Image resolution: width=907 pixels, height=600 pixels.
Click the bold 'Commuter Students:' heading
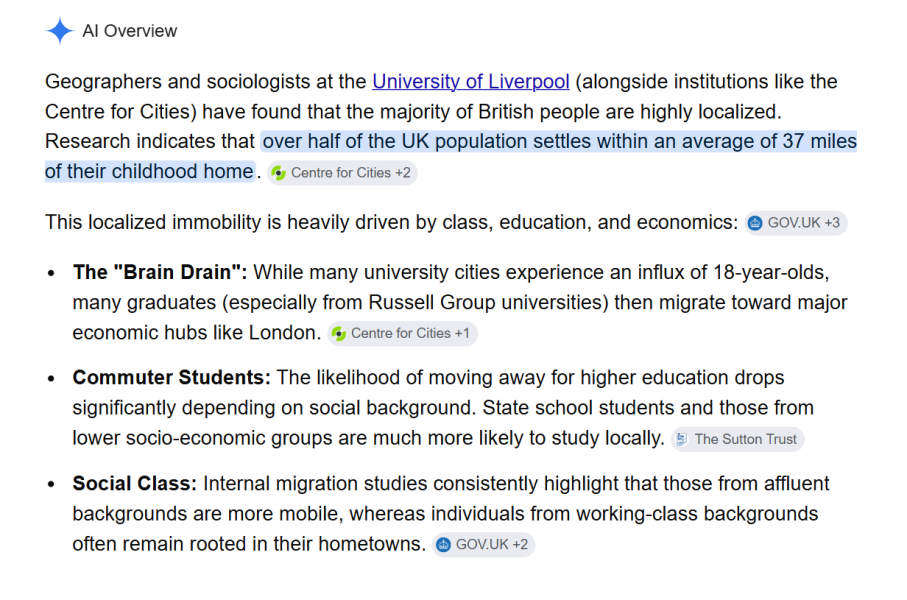pyautogui.click(x=171, y=377)
